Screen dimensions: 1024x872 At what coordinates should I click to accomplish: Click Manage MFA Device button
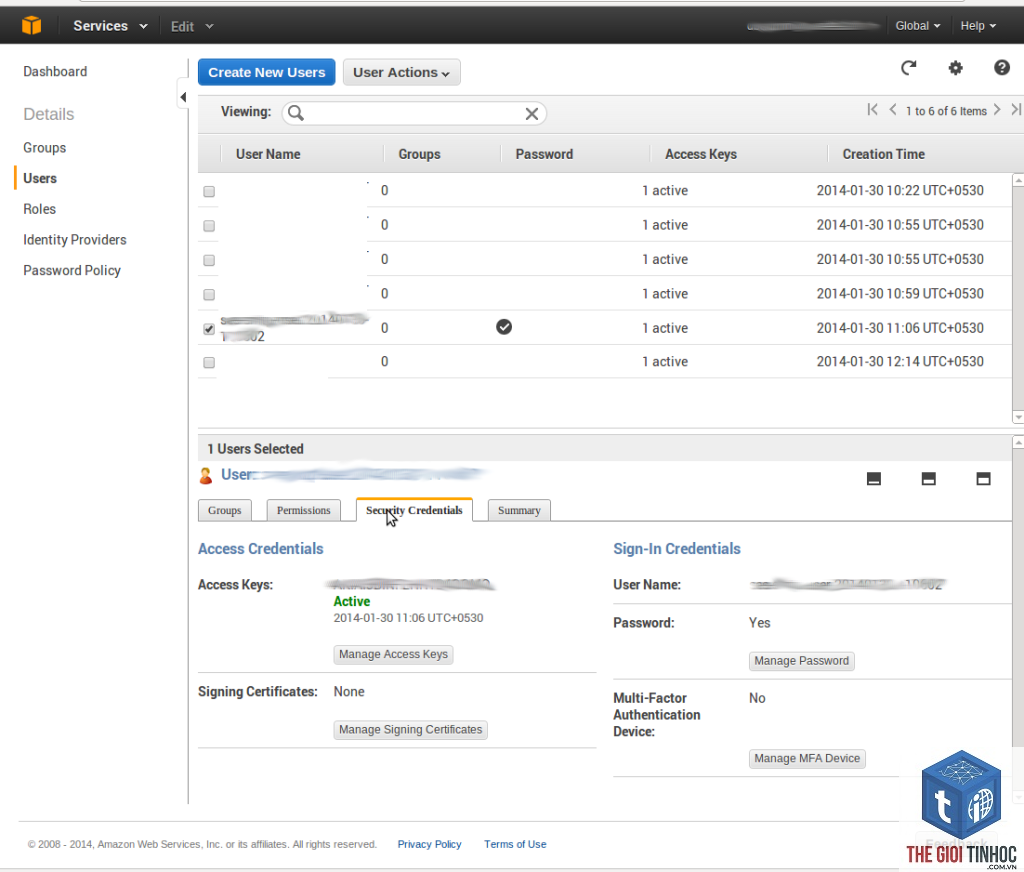tap(807, 758)
